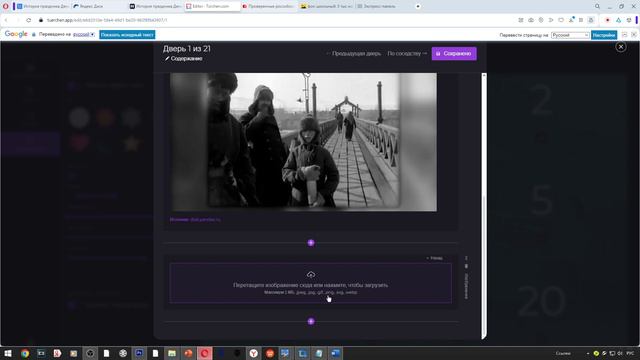The image size is (640, 360).
Task: Open the image source link under photo
Action: (195, 220)
